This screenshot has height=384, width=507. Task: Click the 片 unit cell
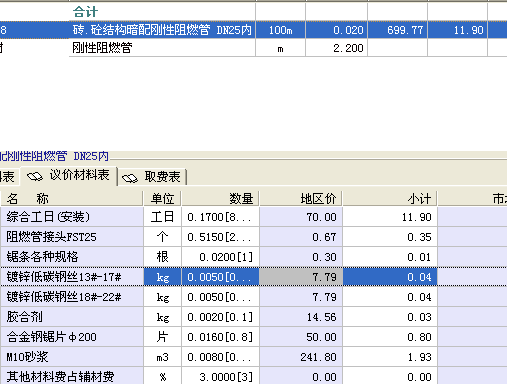coord(162,337)
